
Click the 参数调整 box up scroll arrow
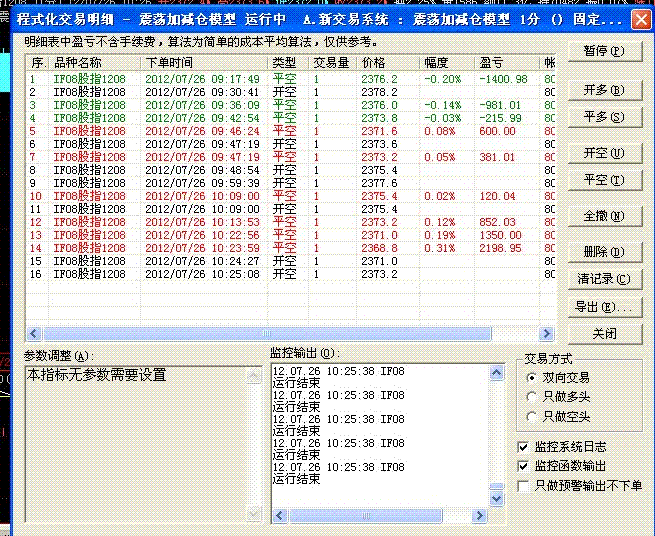254,375
